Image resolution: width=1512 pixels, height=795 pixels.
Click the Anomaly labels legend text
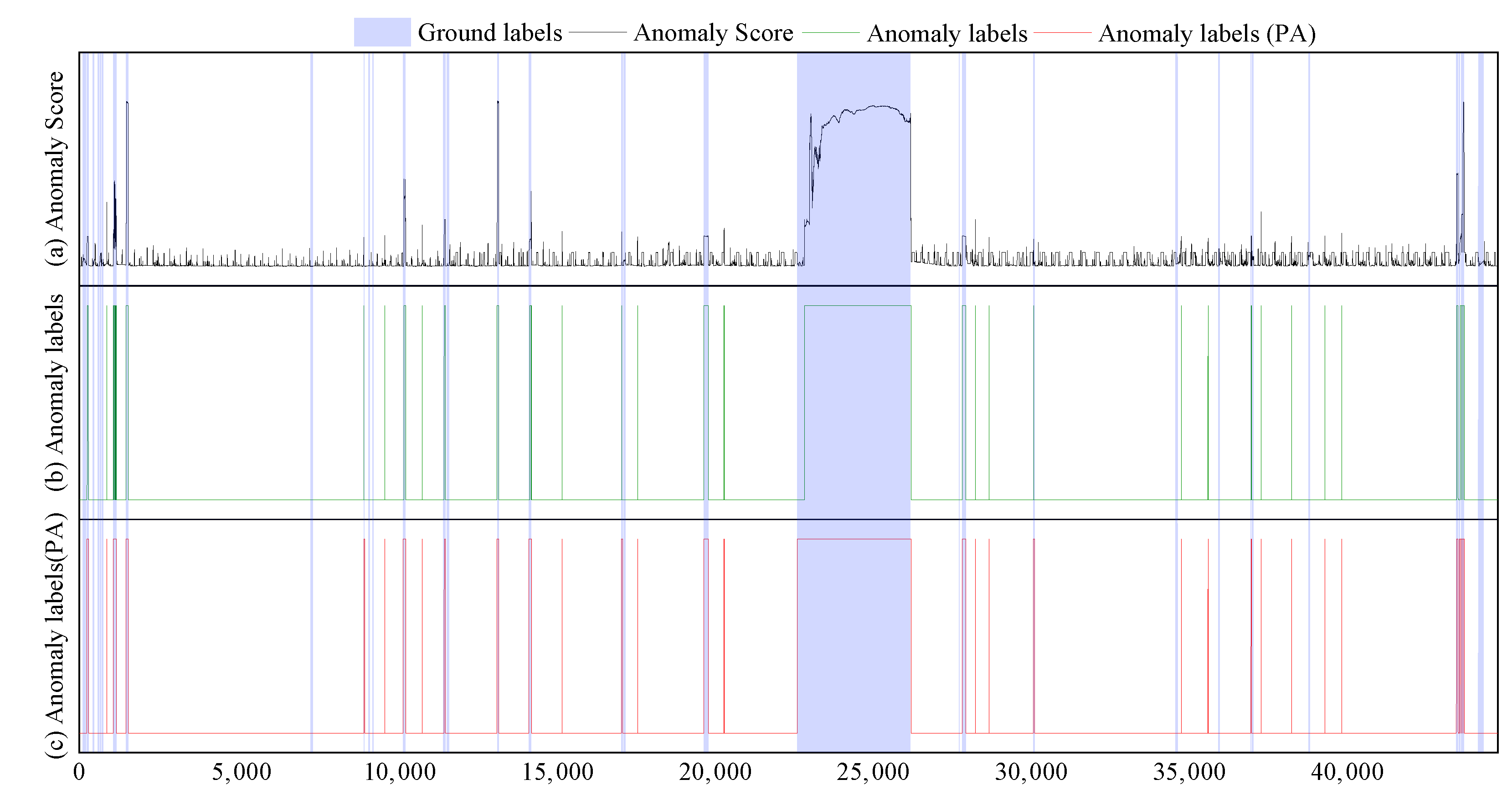pyautogui.click(x=947, y=33)
